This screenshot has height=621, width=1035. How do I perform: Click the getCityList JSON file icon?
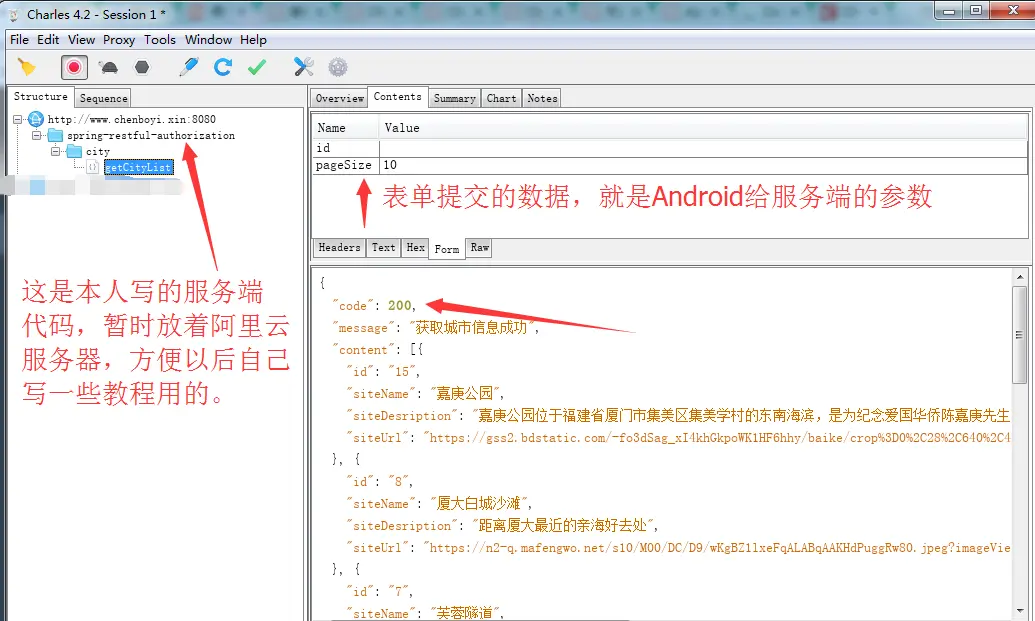point(93,168)
